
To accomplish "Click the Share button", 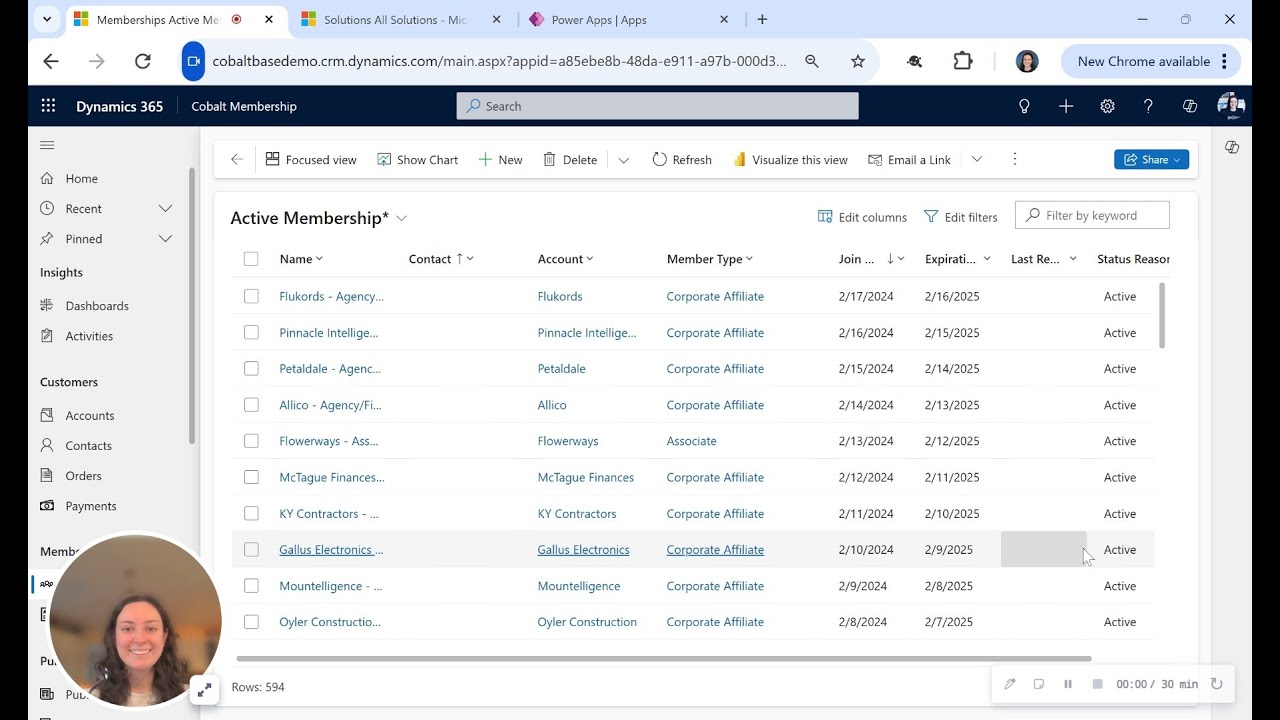I will tap(1151, 159).
